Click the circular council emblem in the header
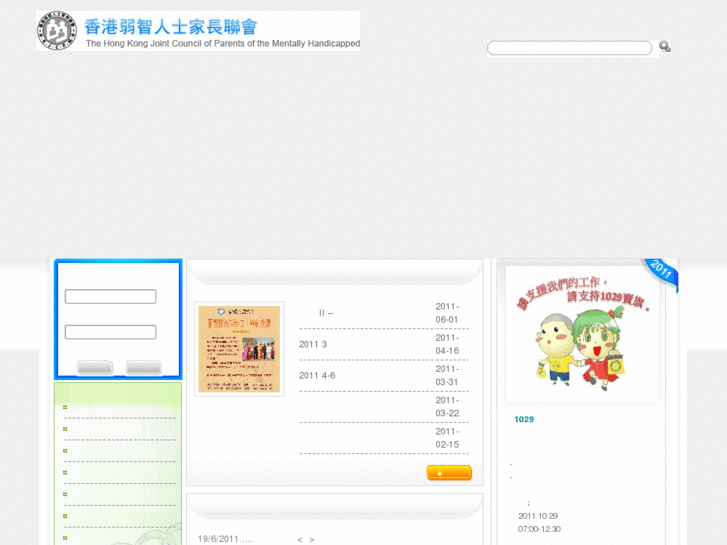 coord(57,31)
